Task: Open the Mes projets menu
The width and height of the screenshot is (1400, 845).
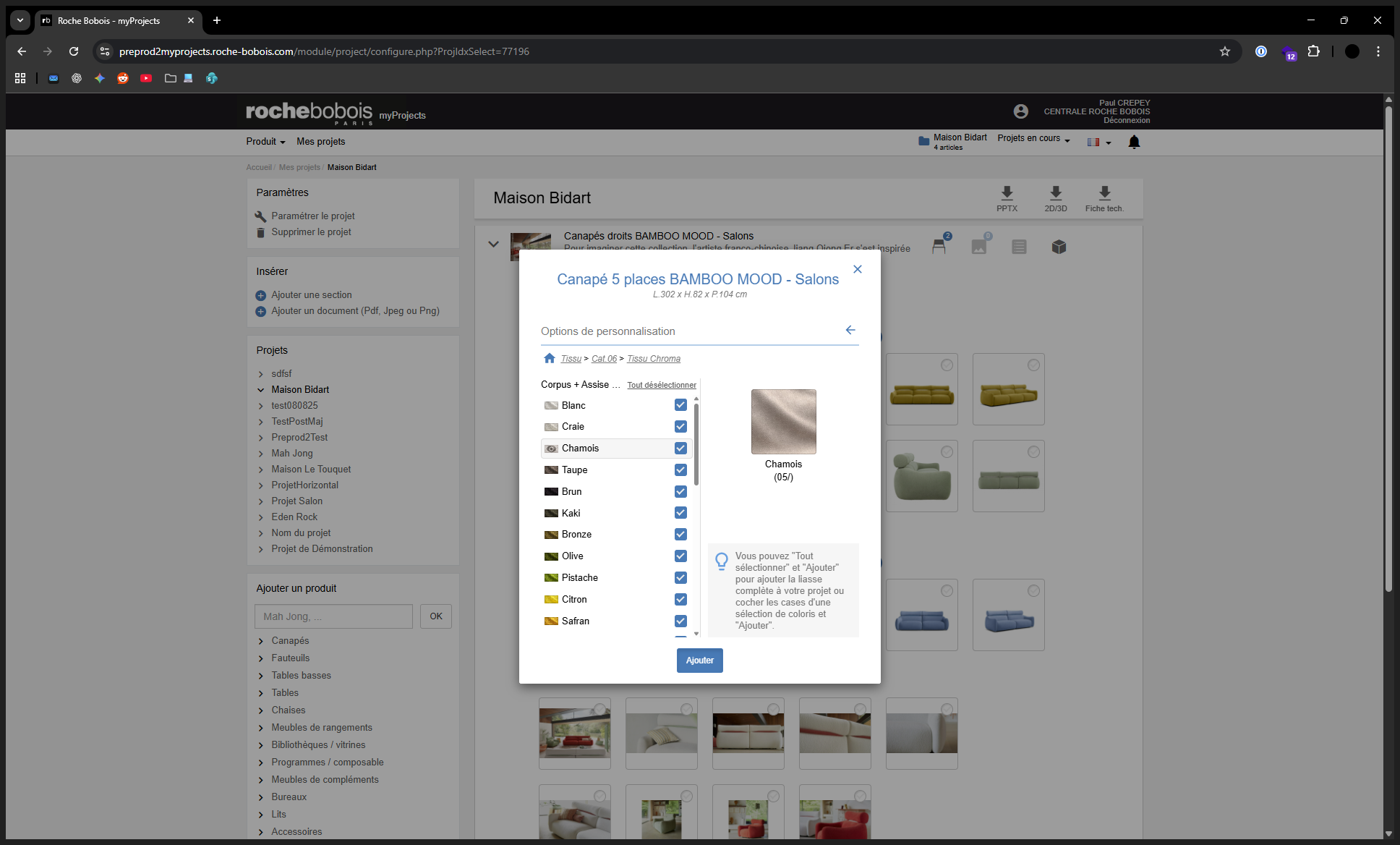Action: [320, 142]
